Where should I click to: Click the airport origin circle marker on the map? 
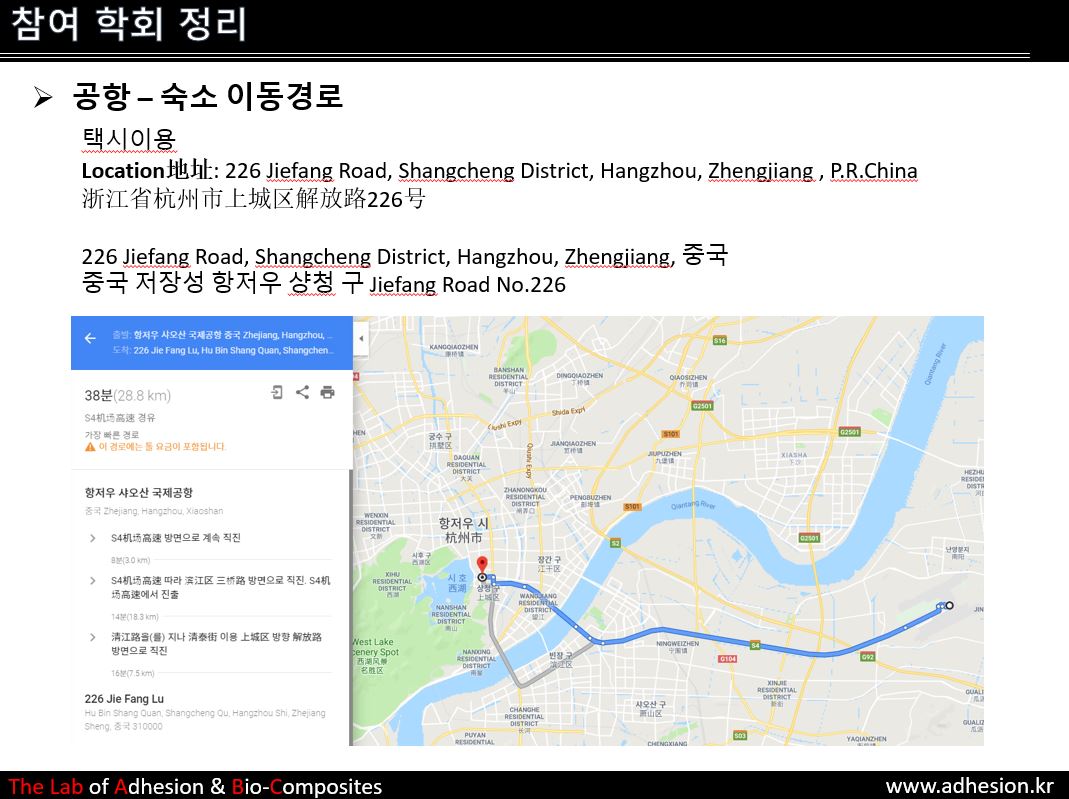tap(949, 605)
